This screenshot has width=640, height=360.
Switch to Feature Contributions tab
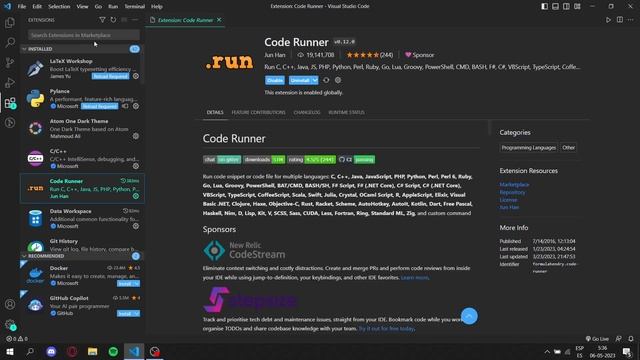point(258,112)
